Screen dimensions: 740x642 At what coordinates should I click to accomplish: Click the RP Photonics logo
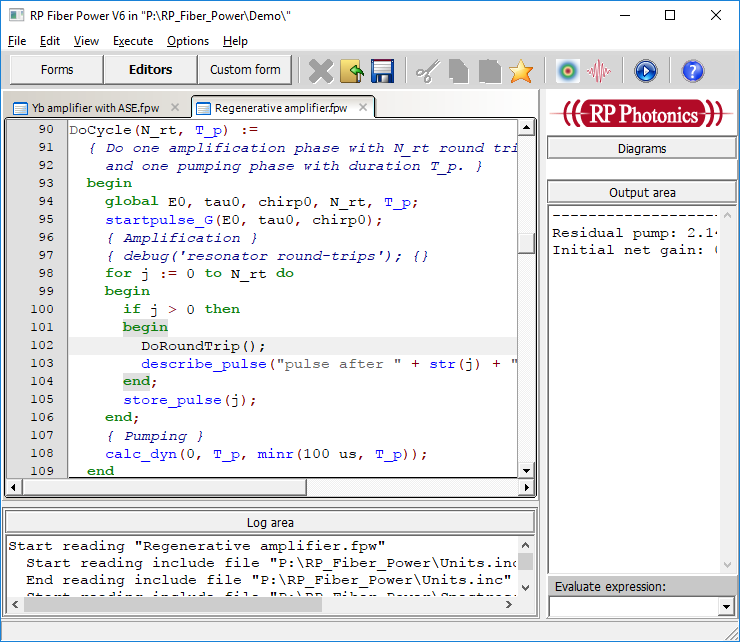[x=642, y=113]
